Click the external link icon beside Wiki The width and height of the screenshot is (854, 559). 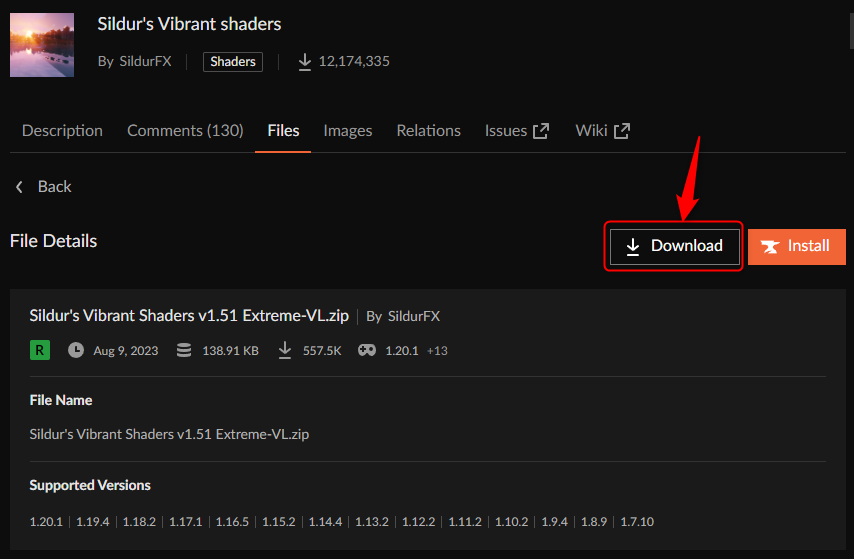622,131
